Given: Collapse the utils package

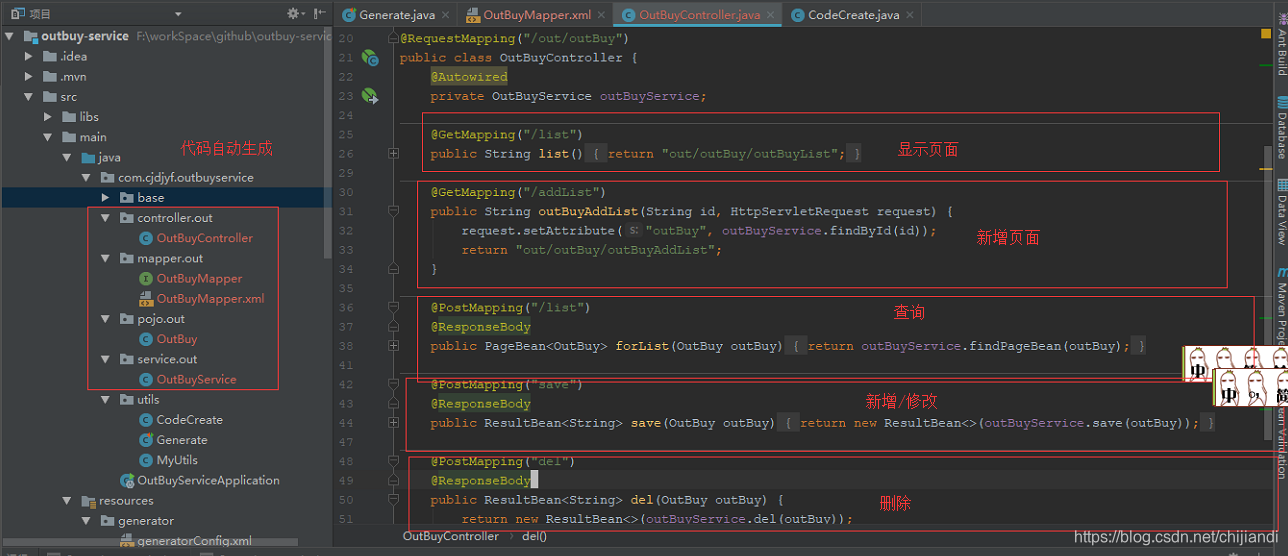Looking at the screenshot, I should click(106, 399).
